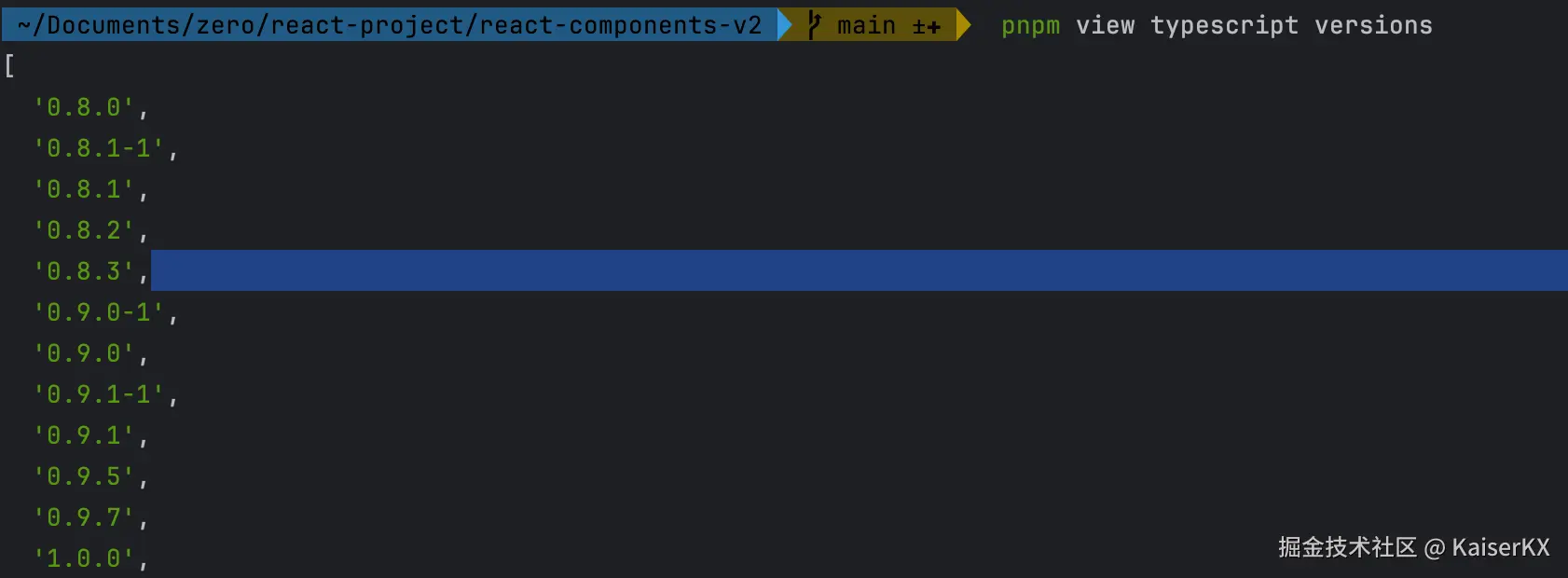
Task: Click the highlighted '0.8.3' version line
Action: [x=84, y=271]
